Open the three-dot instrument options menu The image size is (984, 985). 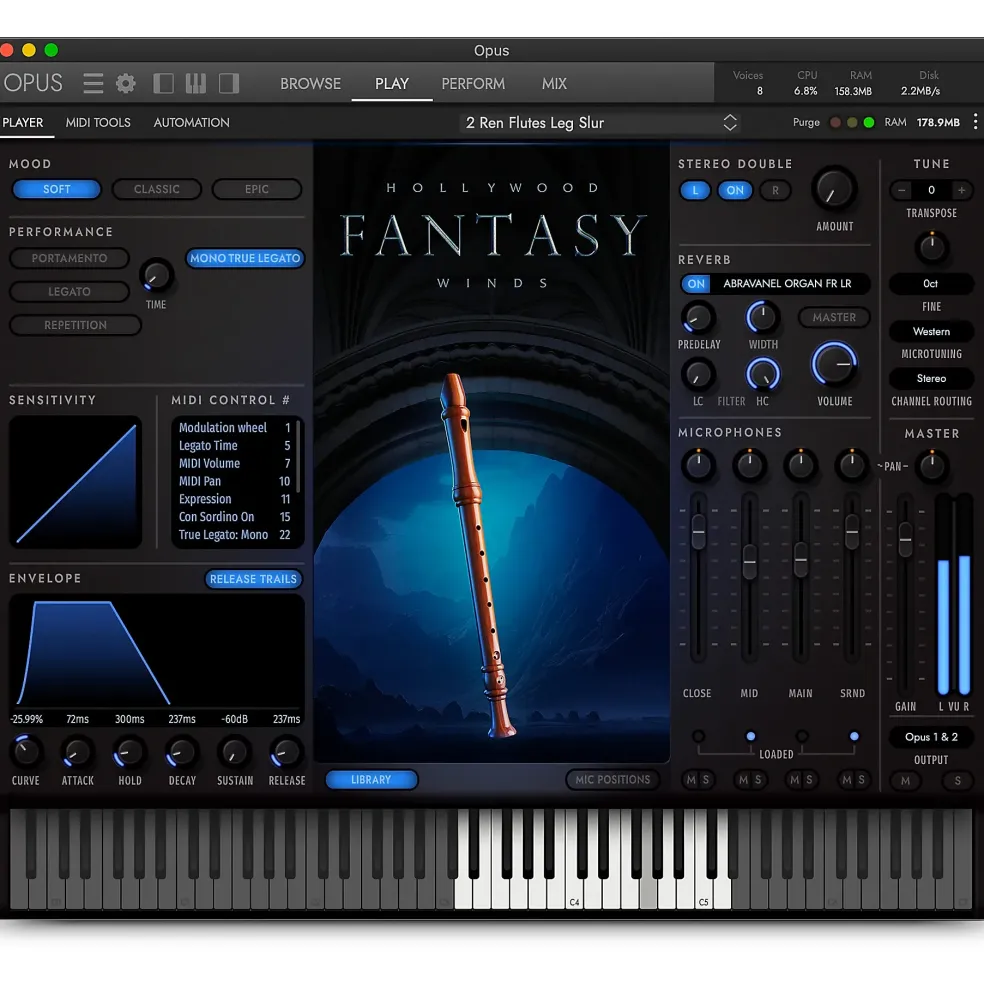(975, 122)
